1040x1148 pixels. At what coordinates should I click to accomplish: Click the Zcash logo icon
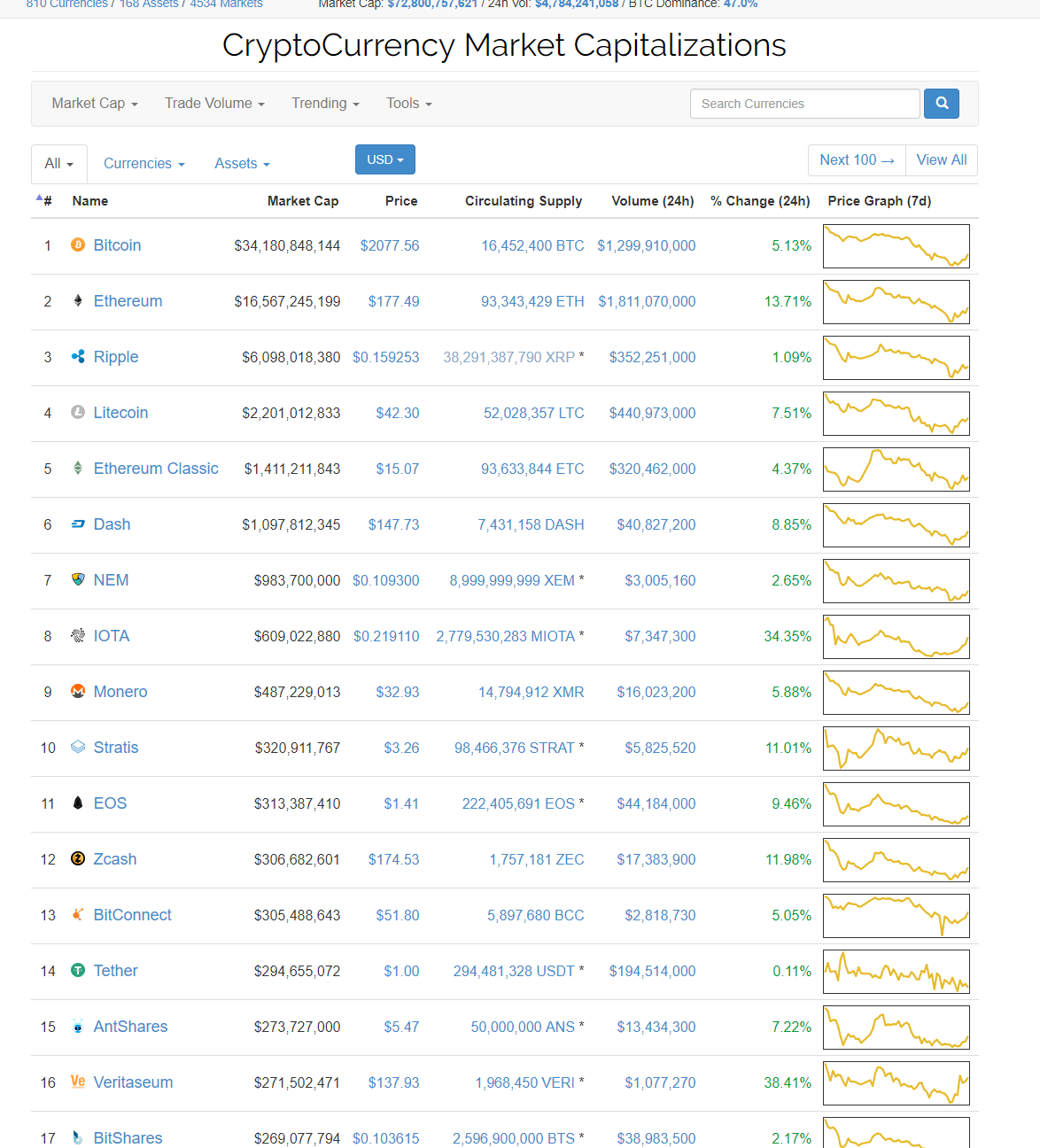click(78, 858)
